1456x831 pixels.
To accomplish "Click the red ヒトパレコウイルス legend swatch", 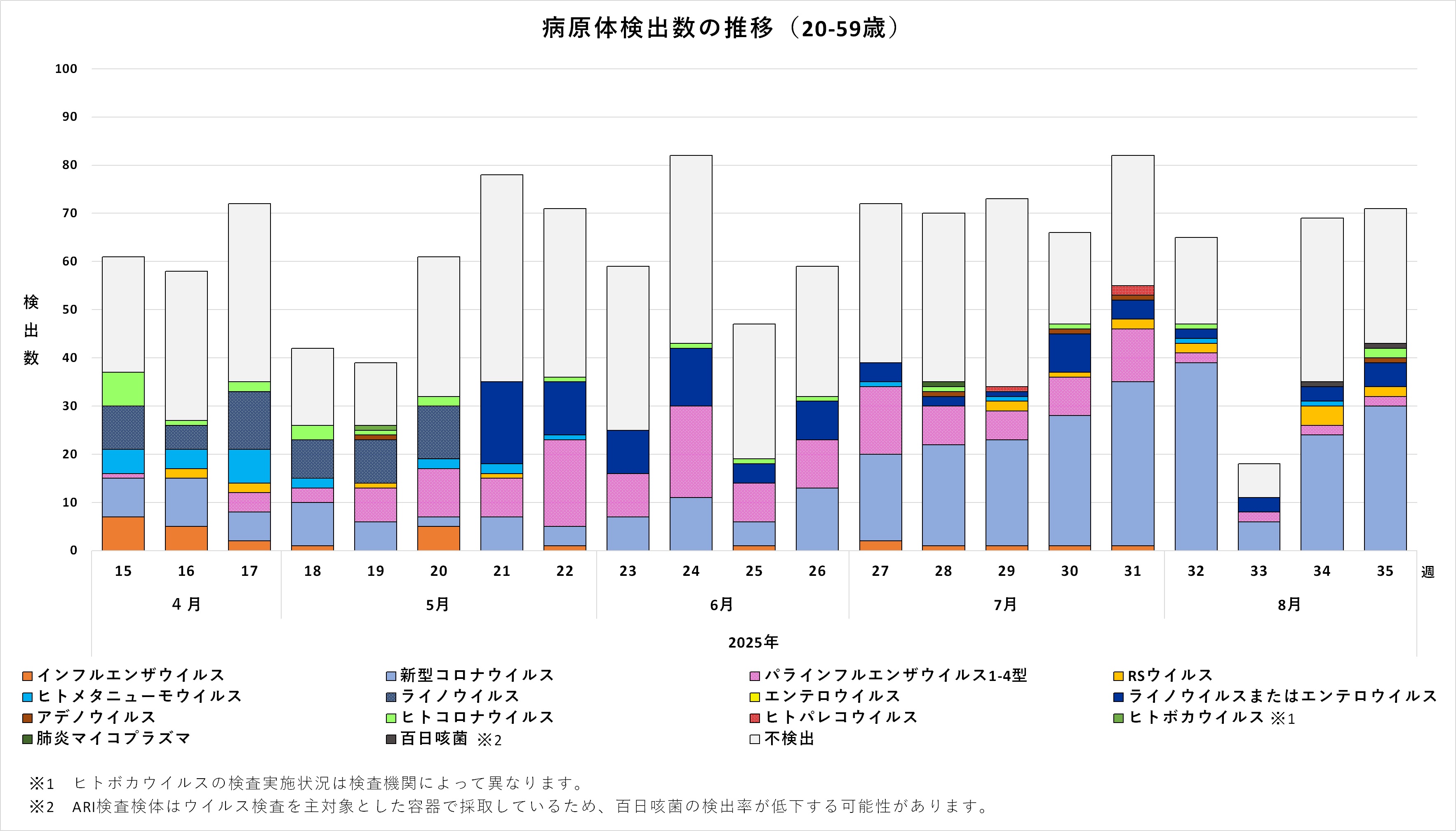I will tap(755, 718).
